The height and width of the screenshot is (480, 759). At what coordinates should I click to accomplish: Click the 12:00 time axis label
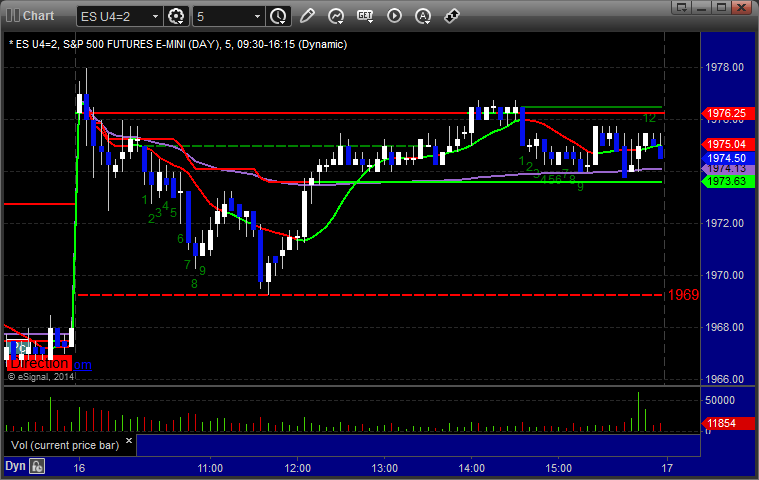tap(297, 468)
